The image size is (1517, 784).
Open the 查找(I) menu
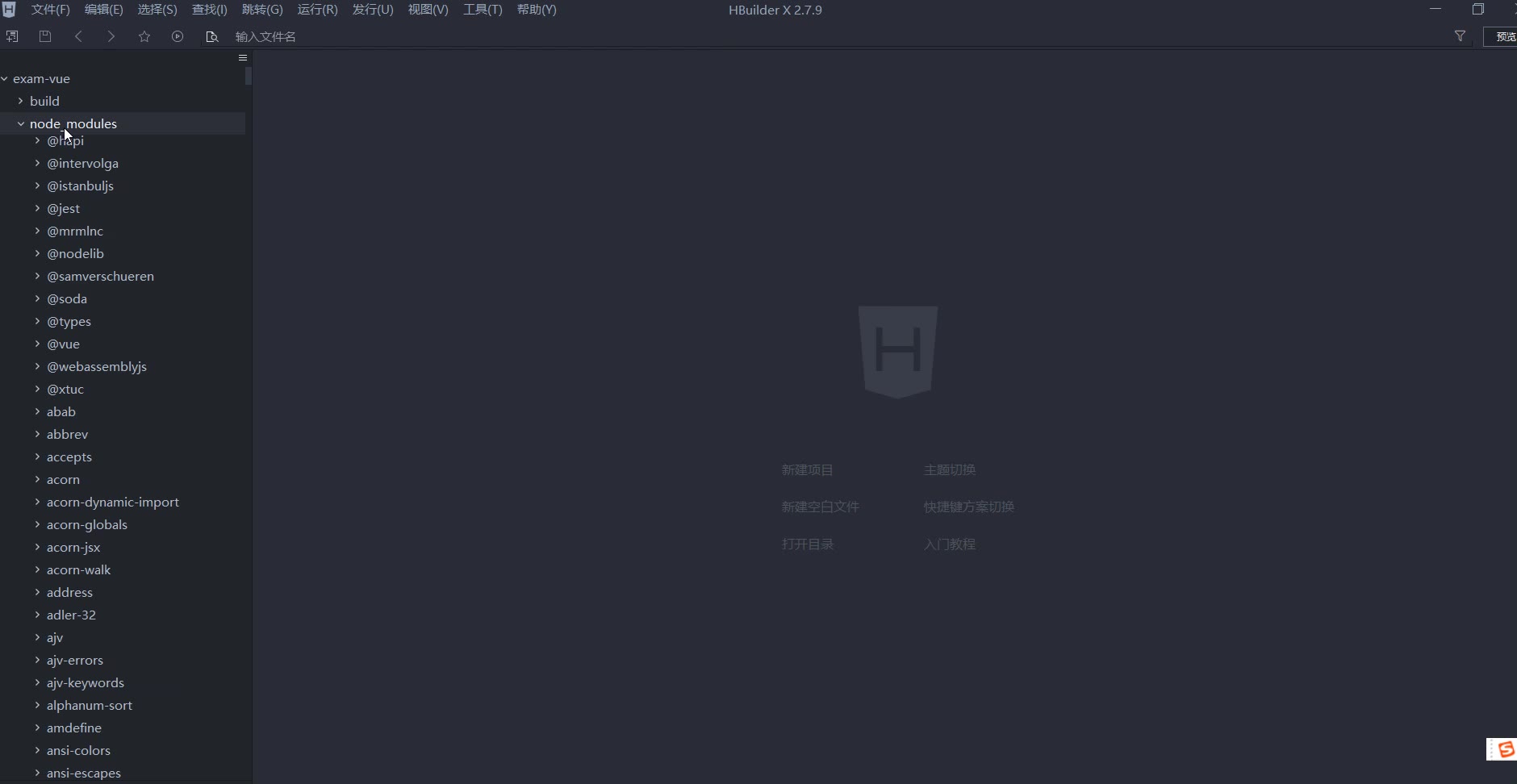pos(209,10)
